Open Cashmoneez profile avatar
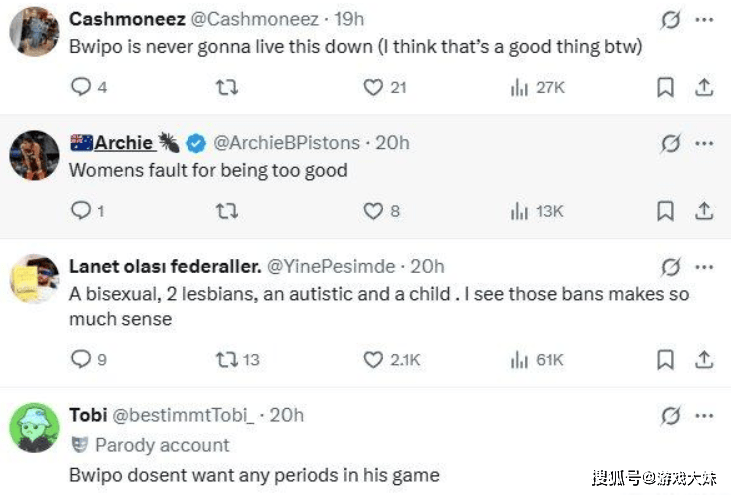 point(33,32)
